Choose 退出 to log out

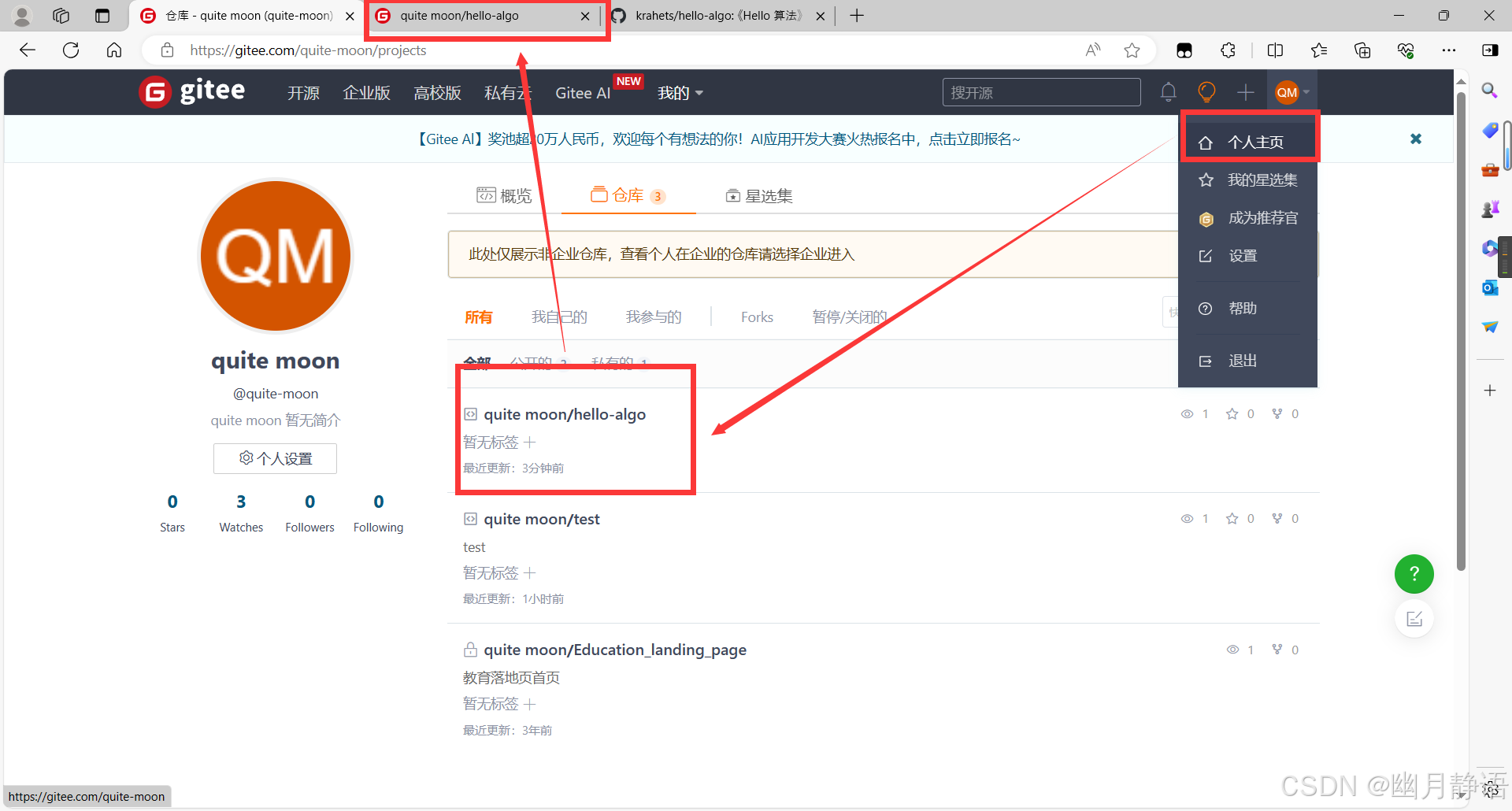pos(1249,361)
